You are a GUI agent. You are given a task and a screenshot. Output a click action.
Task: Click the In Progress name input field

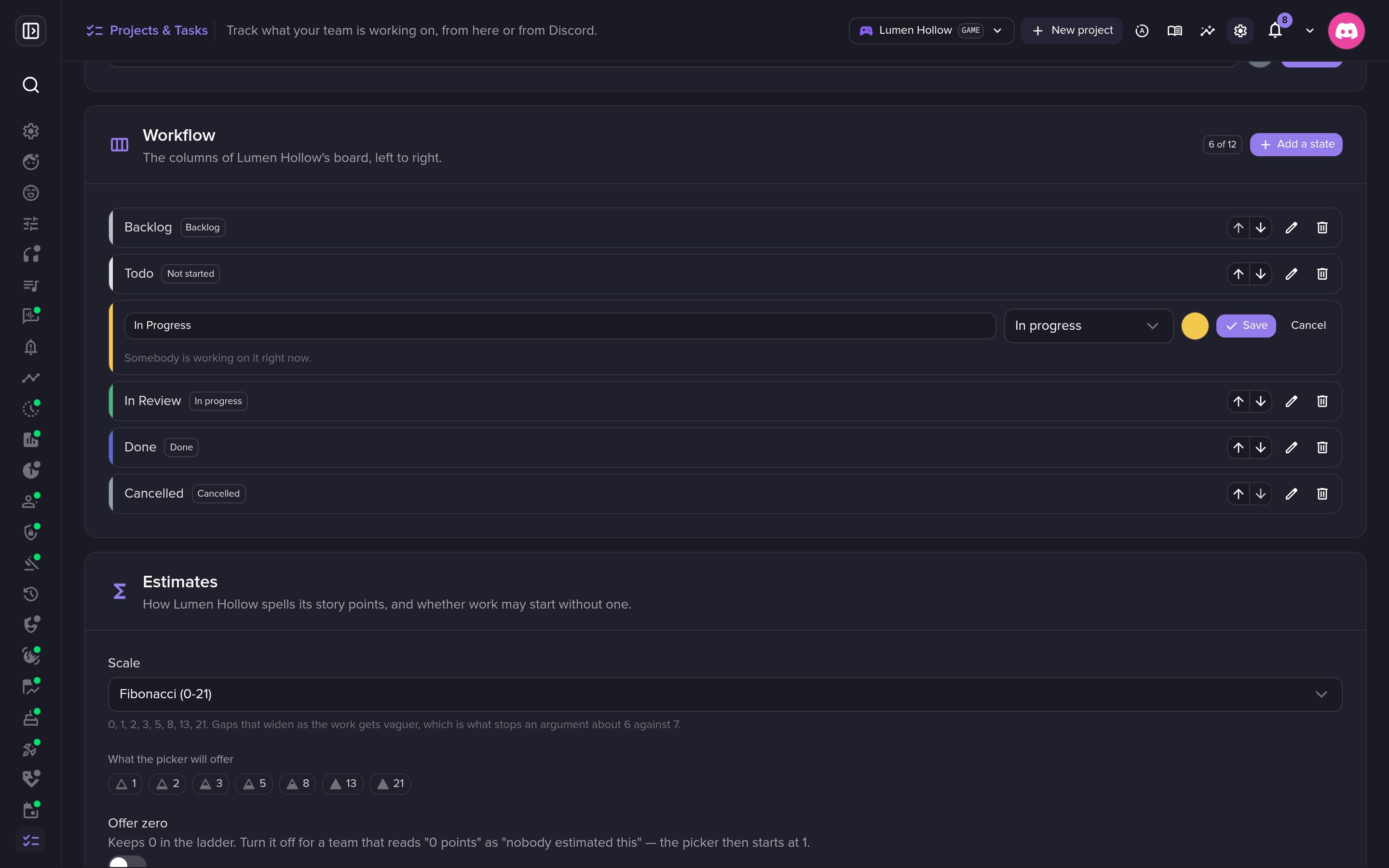[559, 325]
